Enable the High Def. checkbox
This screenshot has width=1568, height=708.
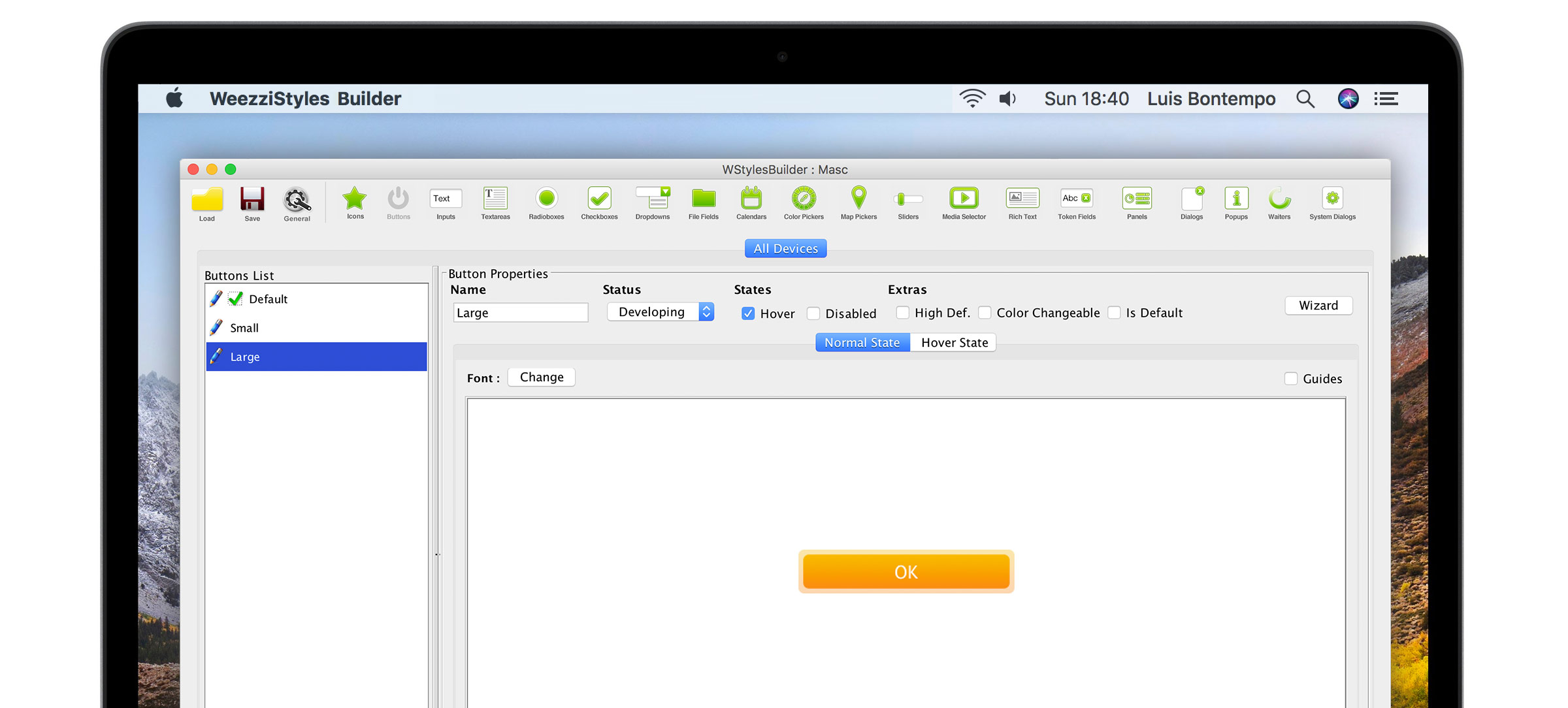(x=902, y=313)
